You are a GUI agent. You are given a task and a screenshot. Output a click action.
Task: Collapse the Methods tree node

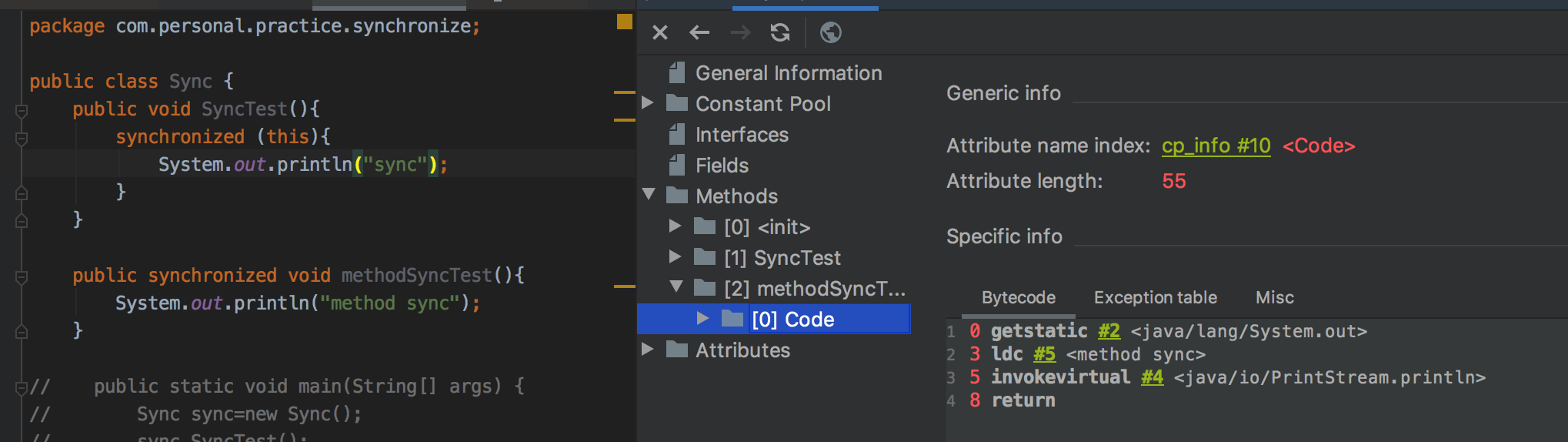(649, 195)
